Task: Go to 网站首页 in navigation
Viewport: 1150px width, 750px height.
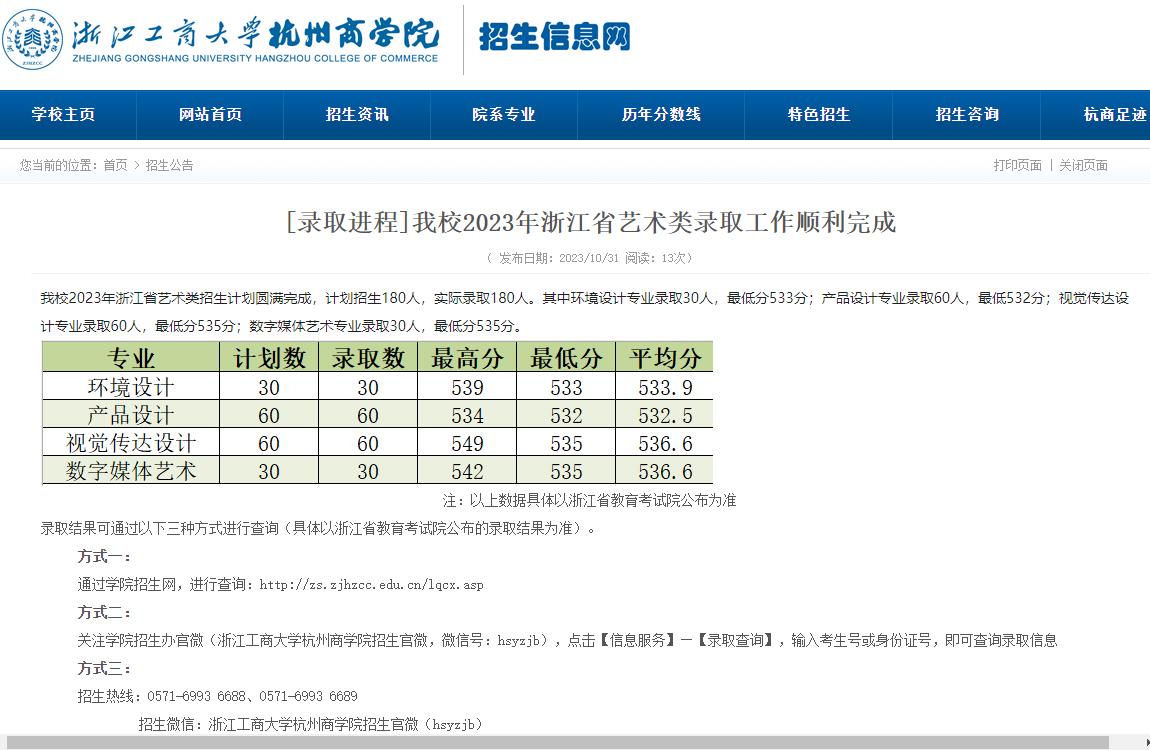Action: pos(210,114)
